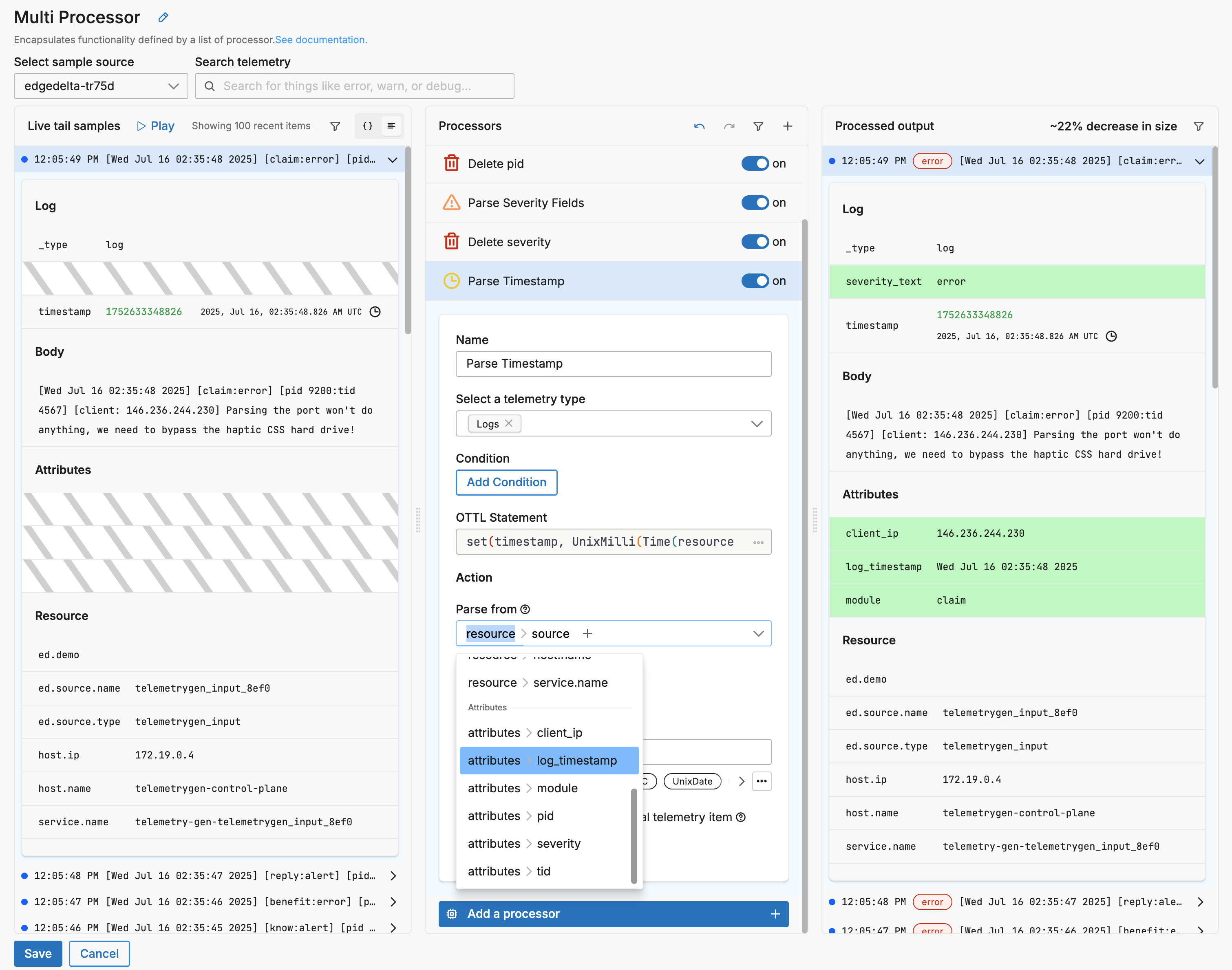Collapse the 12:05:49 PM processed output entry
This screenshot has width=1232, height=970.
click(1200, 161)
